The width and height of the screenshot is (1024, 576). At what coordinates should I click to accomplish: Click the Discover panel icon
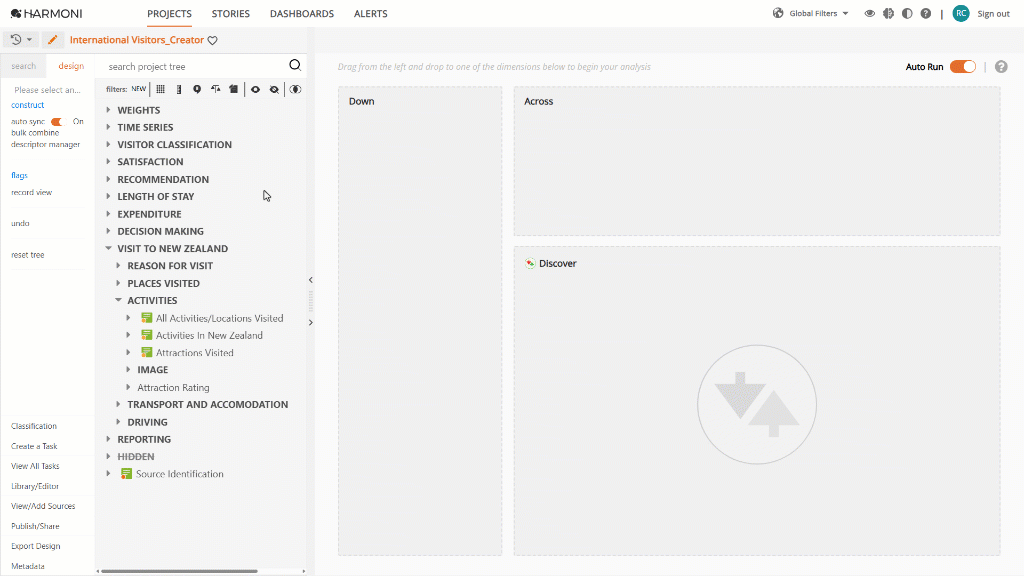point(530,263)
